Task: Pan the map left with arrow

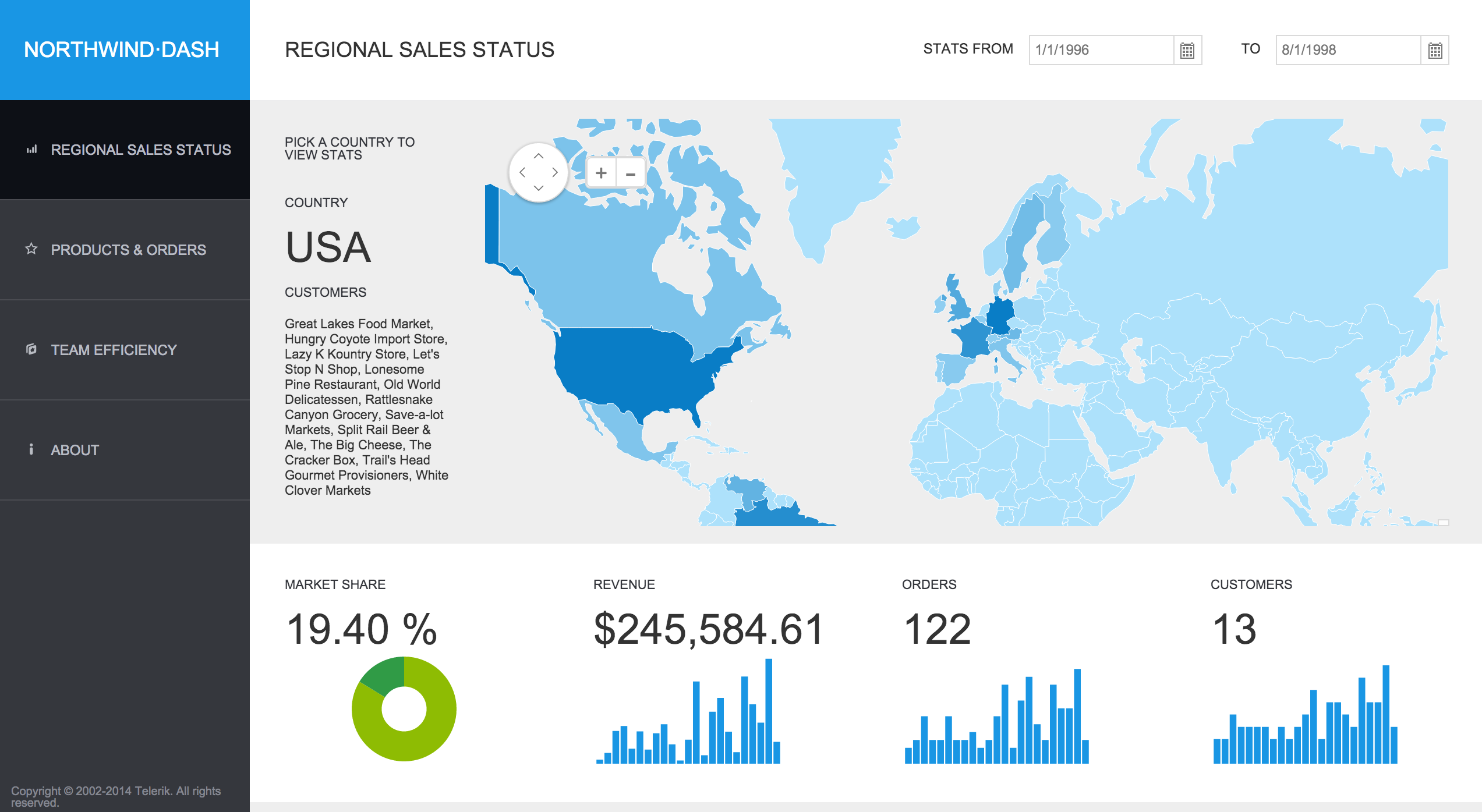Action: point(522,172)
